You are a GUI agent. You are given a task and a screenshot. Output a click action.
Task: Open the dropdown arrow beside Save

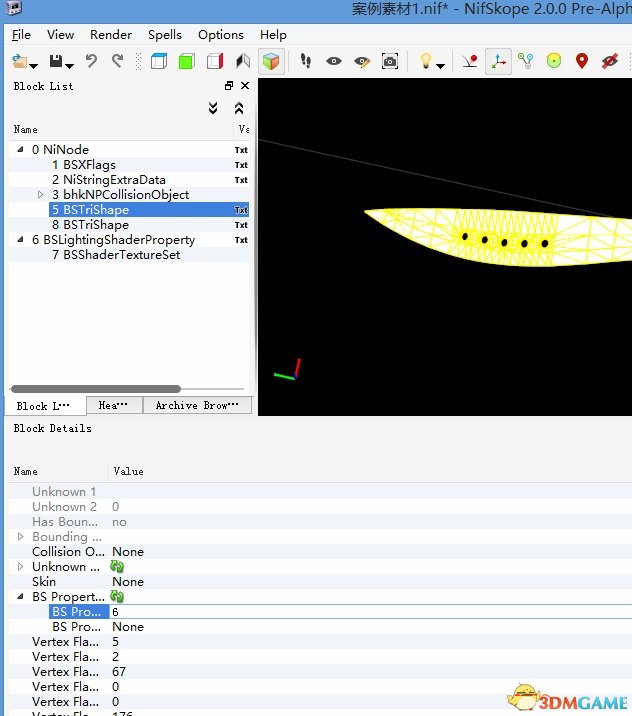[69, 66]
